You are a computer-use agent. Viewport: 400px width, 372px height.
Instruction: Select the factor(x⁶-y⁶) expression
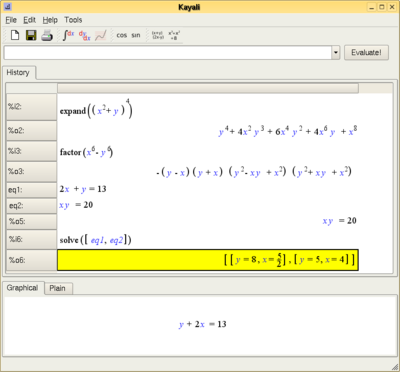click(86, 152)
